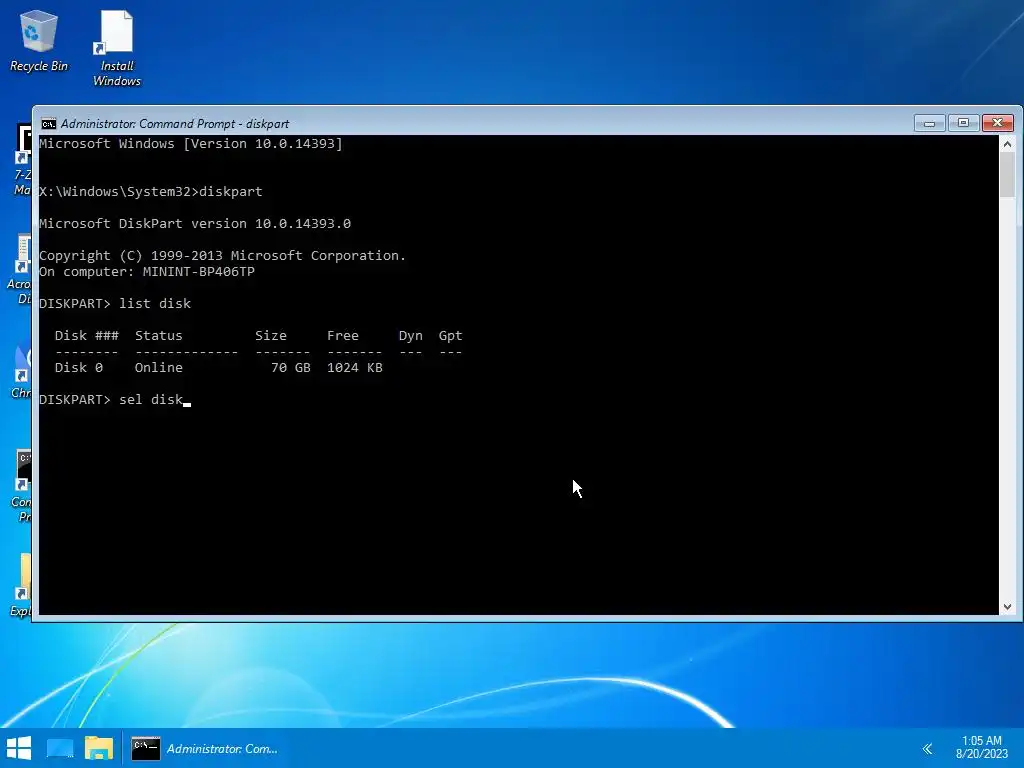1024x768 pixels.
Task: Click the 'Status' column header
Action: pos(159,336)
